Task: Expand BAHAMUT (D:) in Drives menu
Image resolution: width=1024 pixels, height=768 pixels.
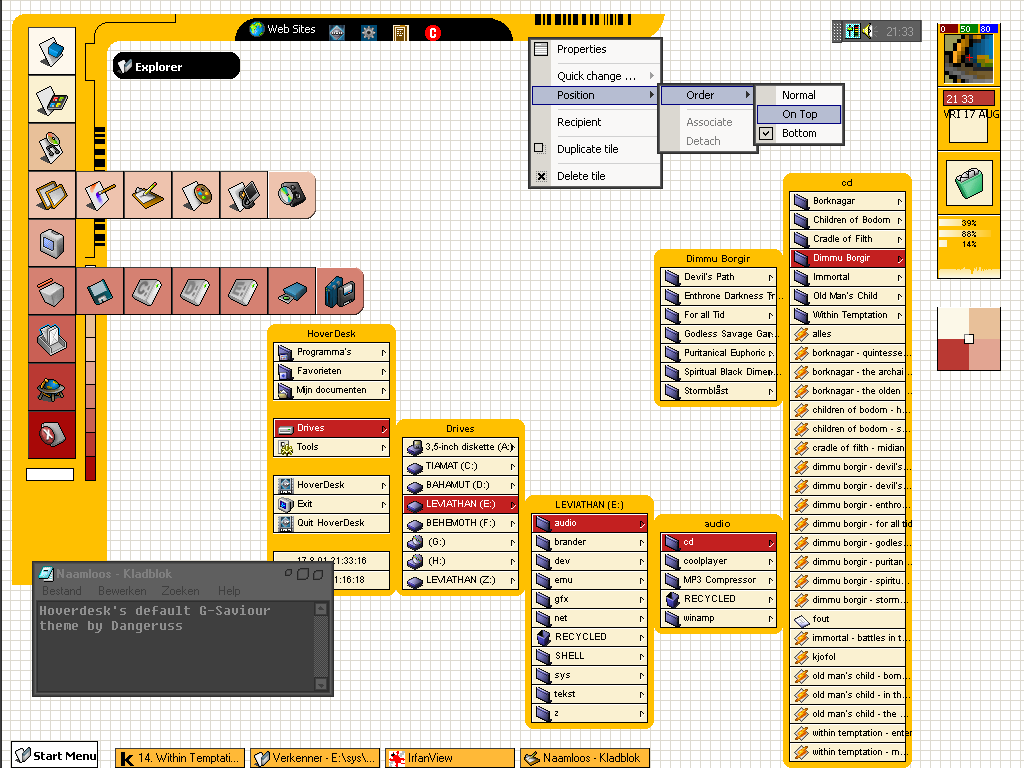Action: tap(460, 485)
